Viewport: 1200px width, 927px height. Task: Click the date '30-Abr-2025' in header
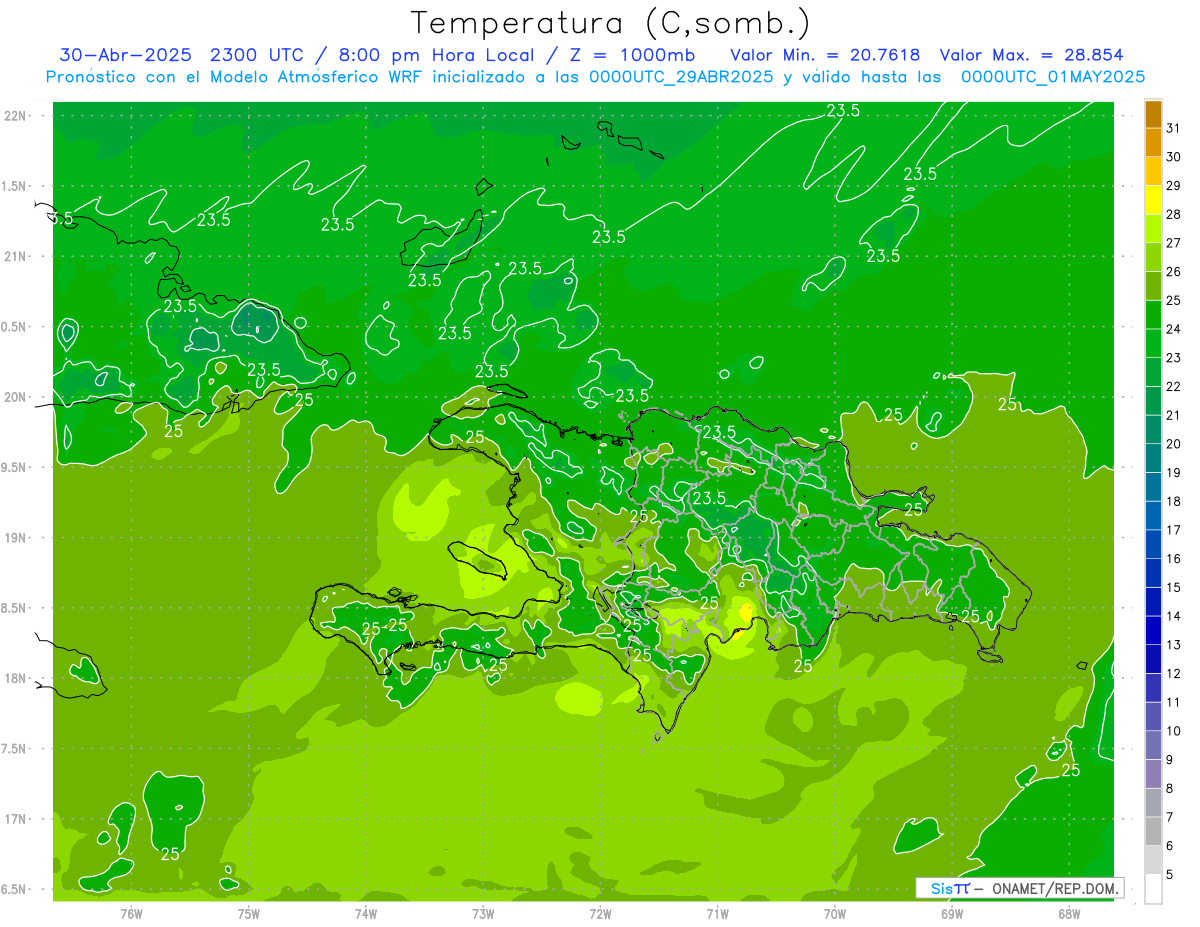[127, 55]
